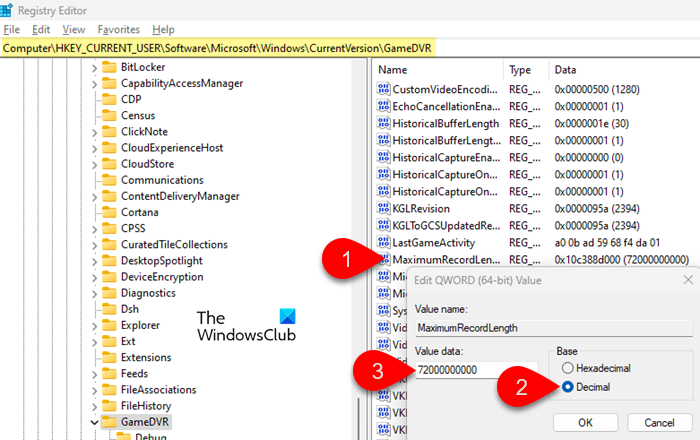Expand the Feeds key
The height and width of the screenshot is (440, 700).
[x=94, y=374]
